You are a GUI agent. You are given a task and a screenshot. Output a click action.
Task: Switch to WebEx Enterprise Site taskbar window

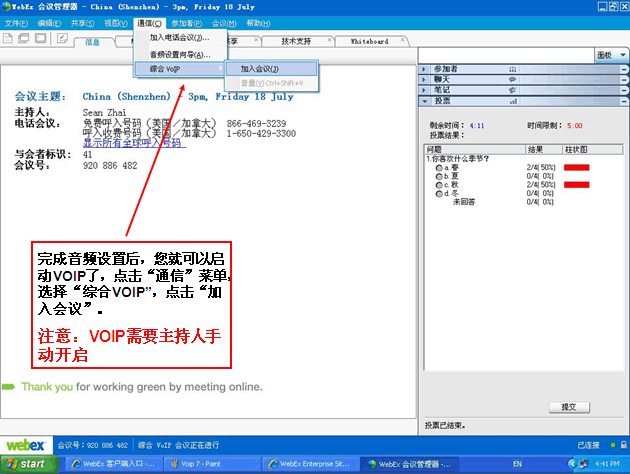coord(311,464)
